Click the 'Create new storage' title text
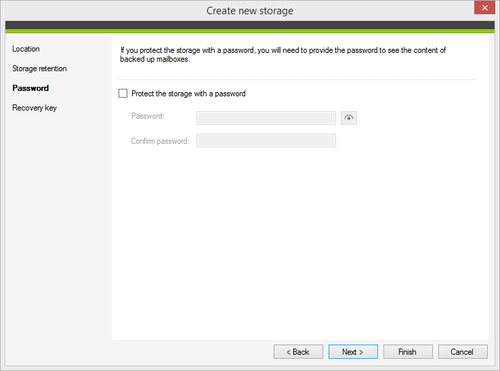This screenshot has height=371, width=500. pyautogui.click(x=250, y=11)
